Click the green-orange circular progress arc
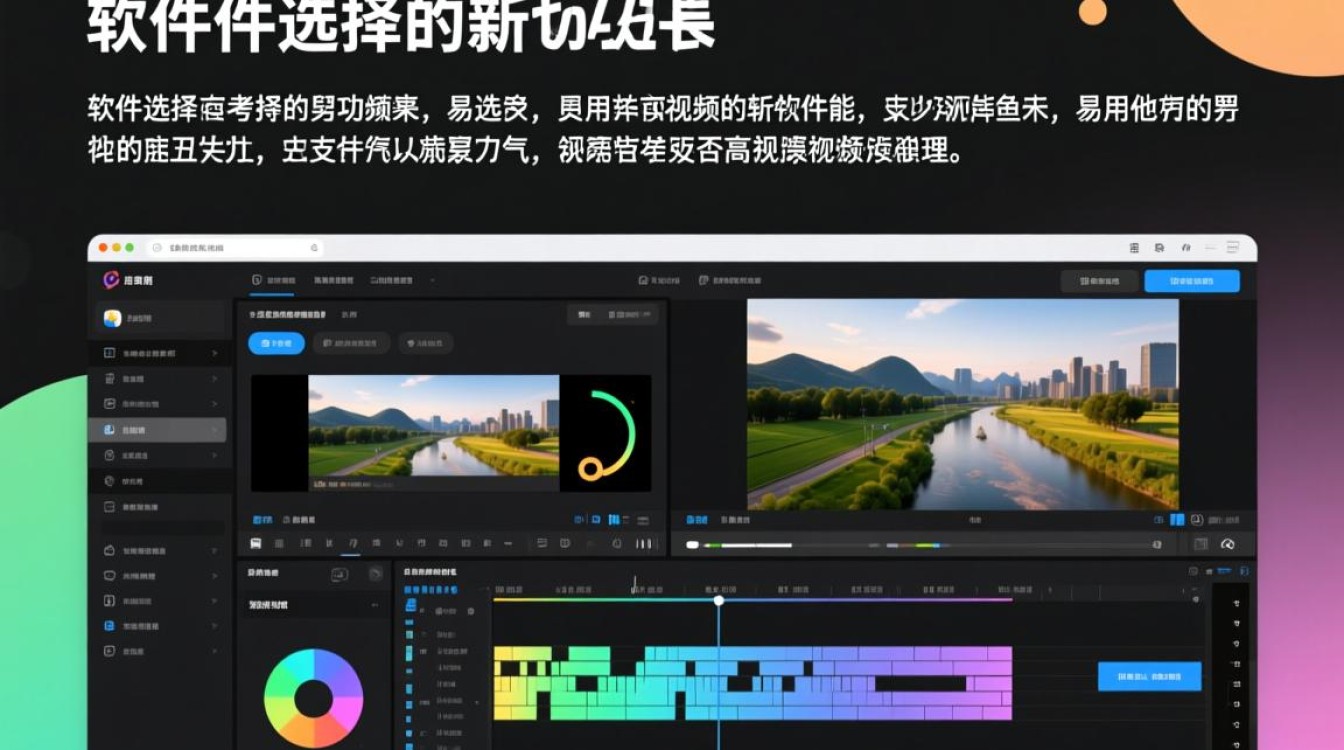This screenshot has width=1344, height=750. click(607, 434)
